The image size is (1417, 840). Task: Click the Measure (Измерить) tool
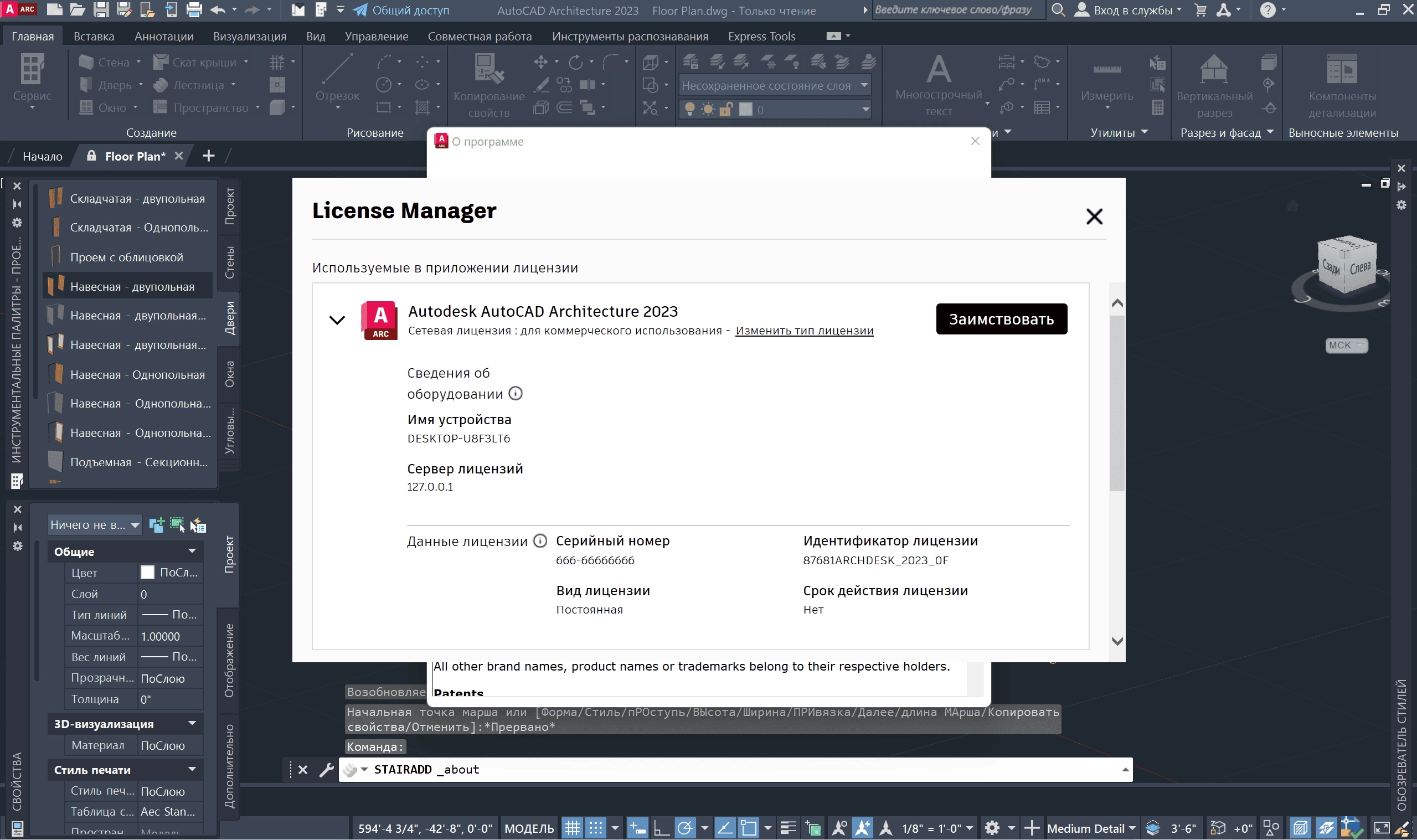point(1107,82)
